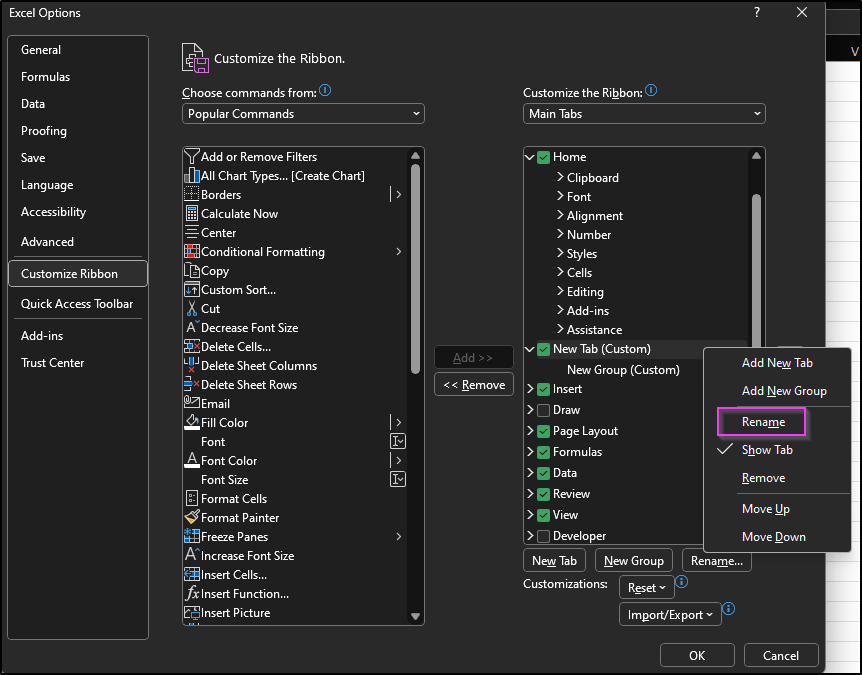Uncheck the Page Layout tab checkbox
The image size is (862, 675).
coord(543,431)
